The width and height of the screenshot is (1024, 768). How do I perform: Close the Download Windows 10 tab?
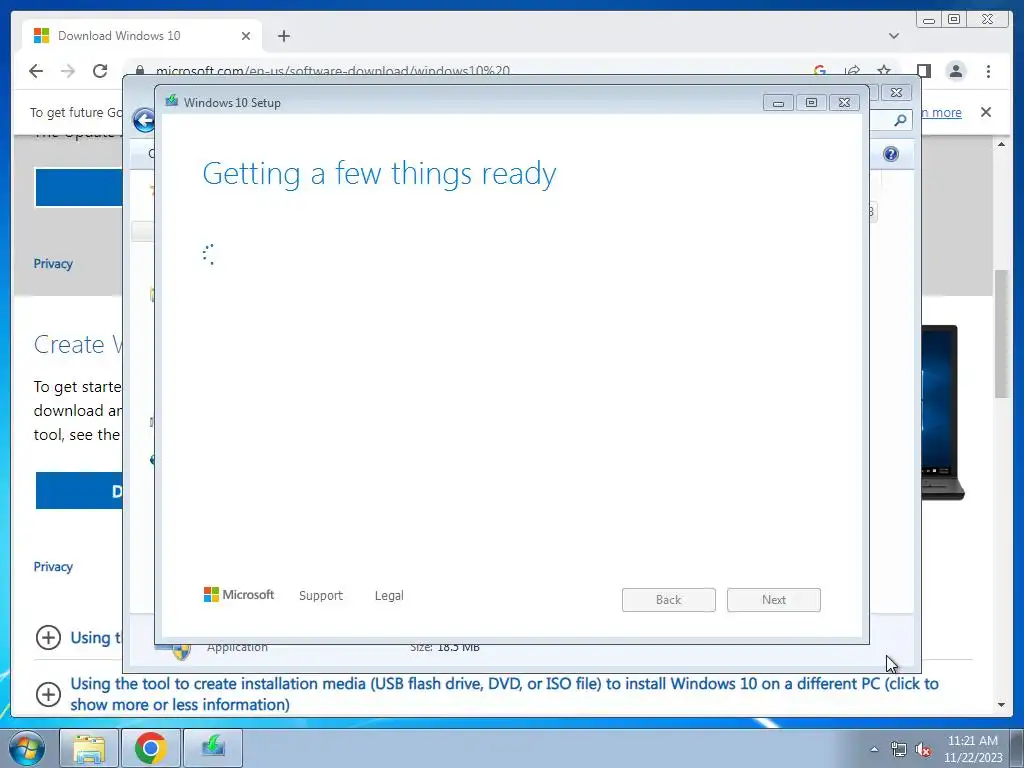point(246,36)
